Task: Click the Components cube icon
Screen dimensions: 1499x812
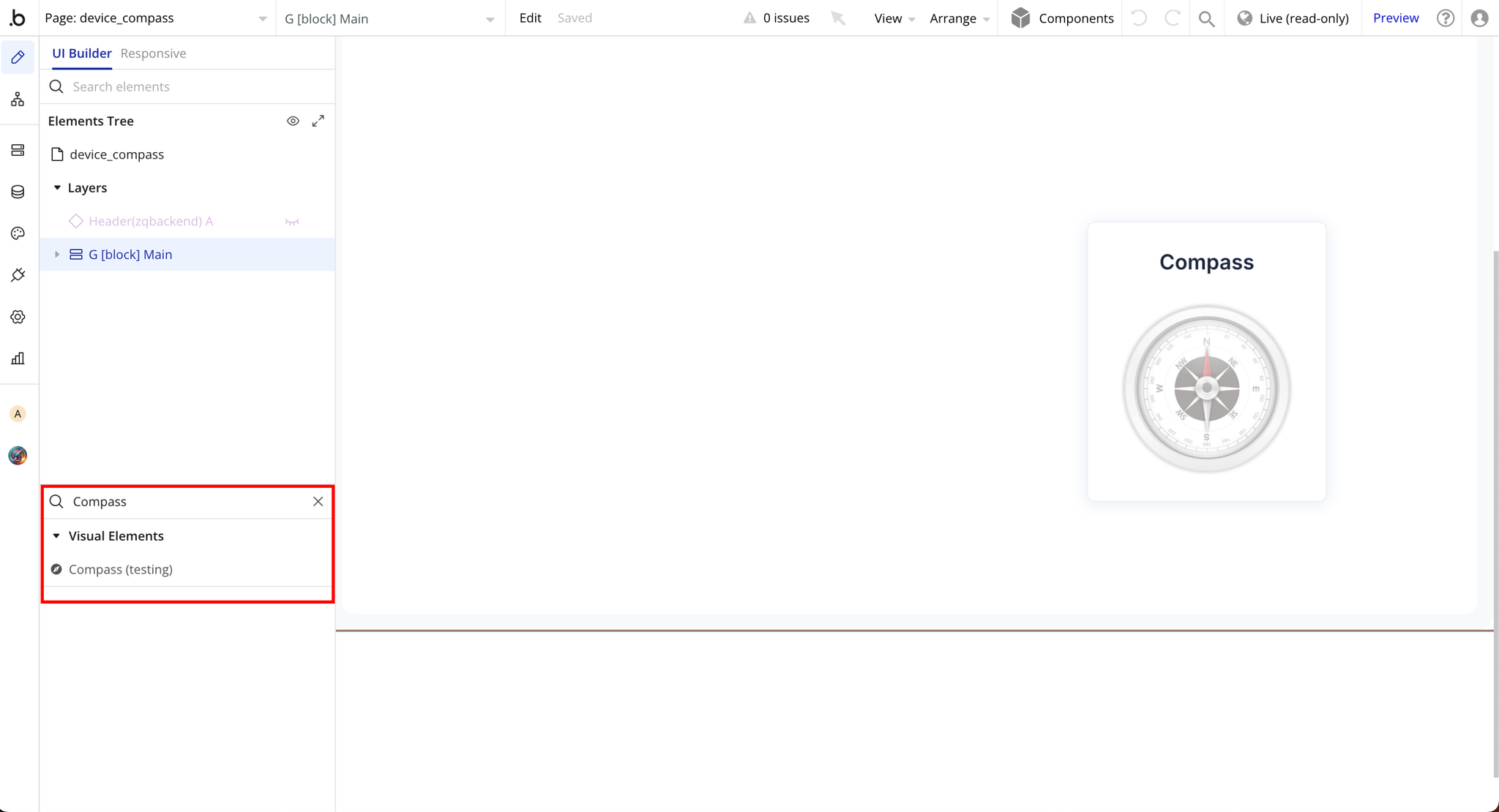Action: click(1020, 18)
